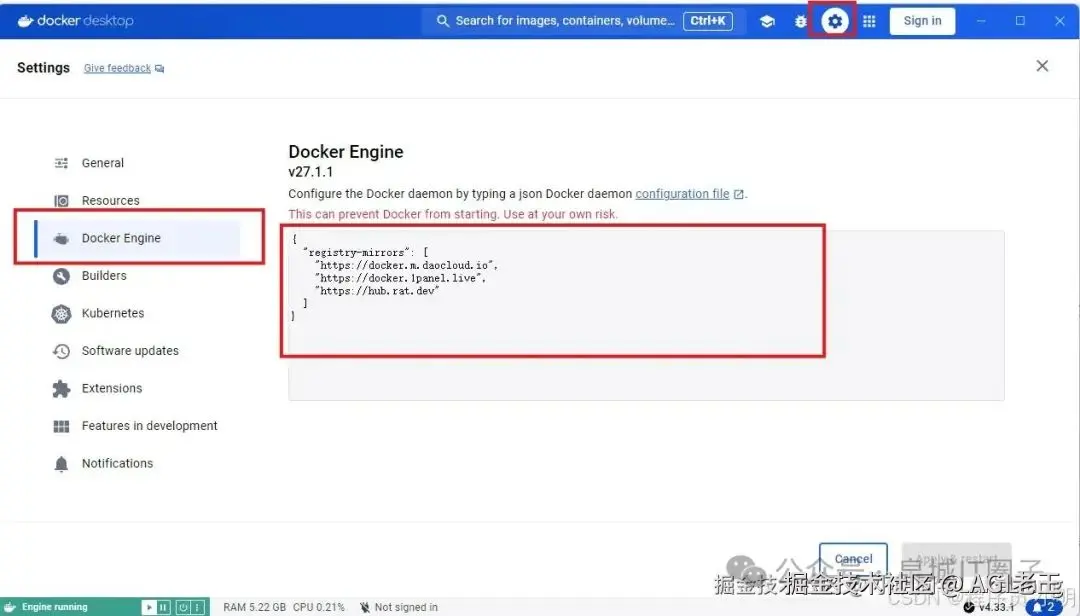Click the Not signed in status

point(399,607)
